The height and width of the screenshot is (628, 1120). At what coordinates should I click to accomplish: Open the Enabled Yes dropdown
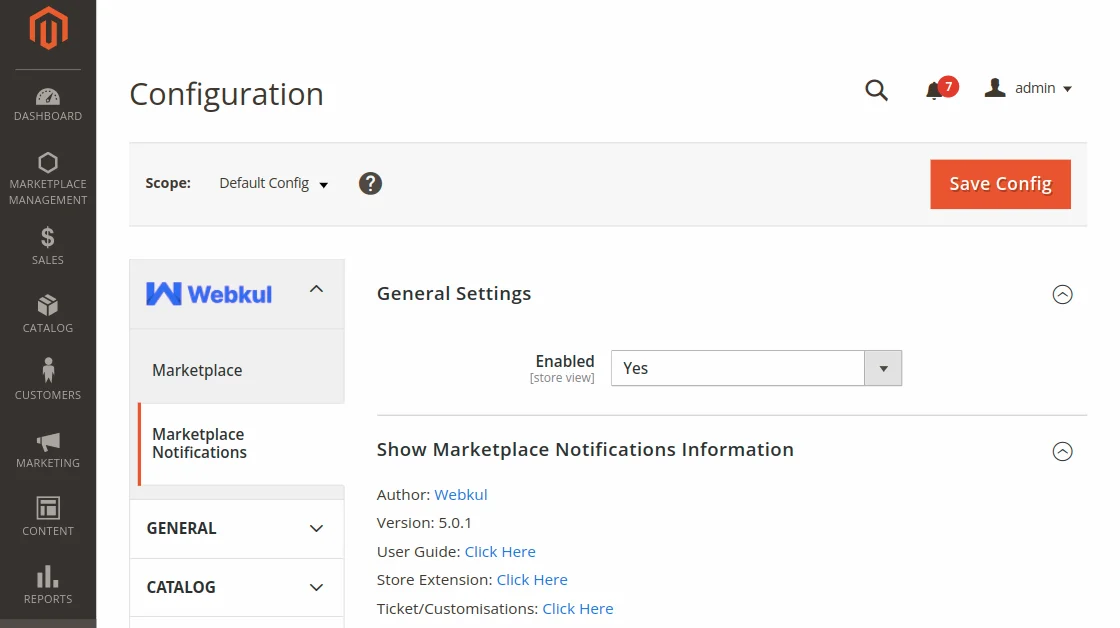(756, 368)
